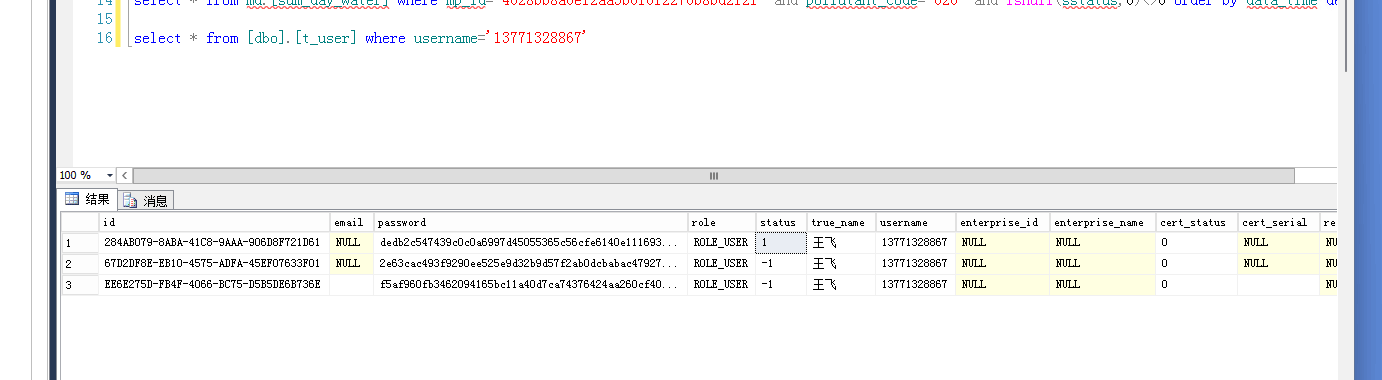Click the enterprise_name NULL cell in row 1
The height and width of the screenshot is (380, 1382).
1103,242
